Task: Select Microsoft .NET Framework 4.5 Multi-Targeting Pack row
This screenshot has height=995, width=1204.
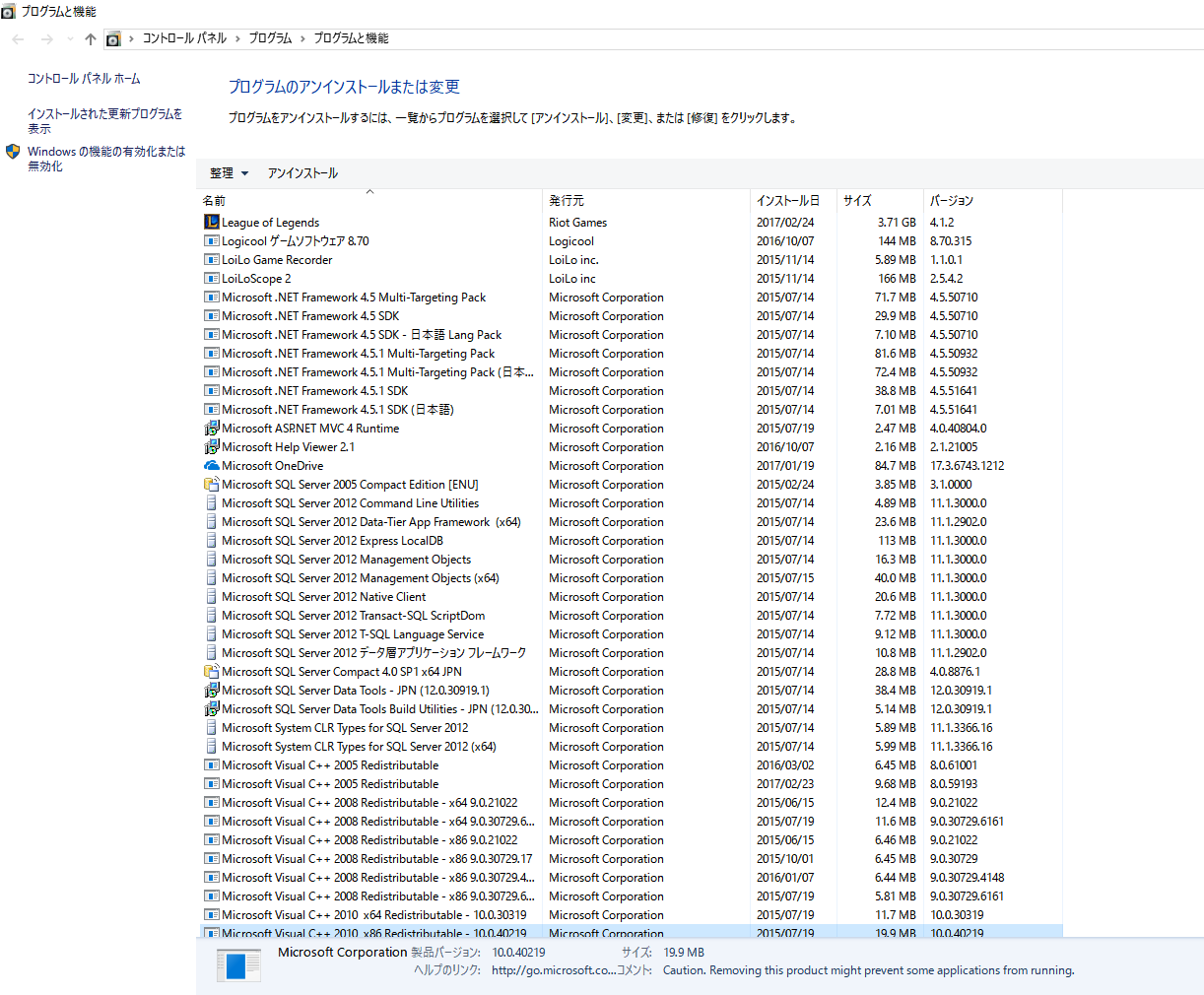Action: pos(631,297)
